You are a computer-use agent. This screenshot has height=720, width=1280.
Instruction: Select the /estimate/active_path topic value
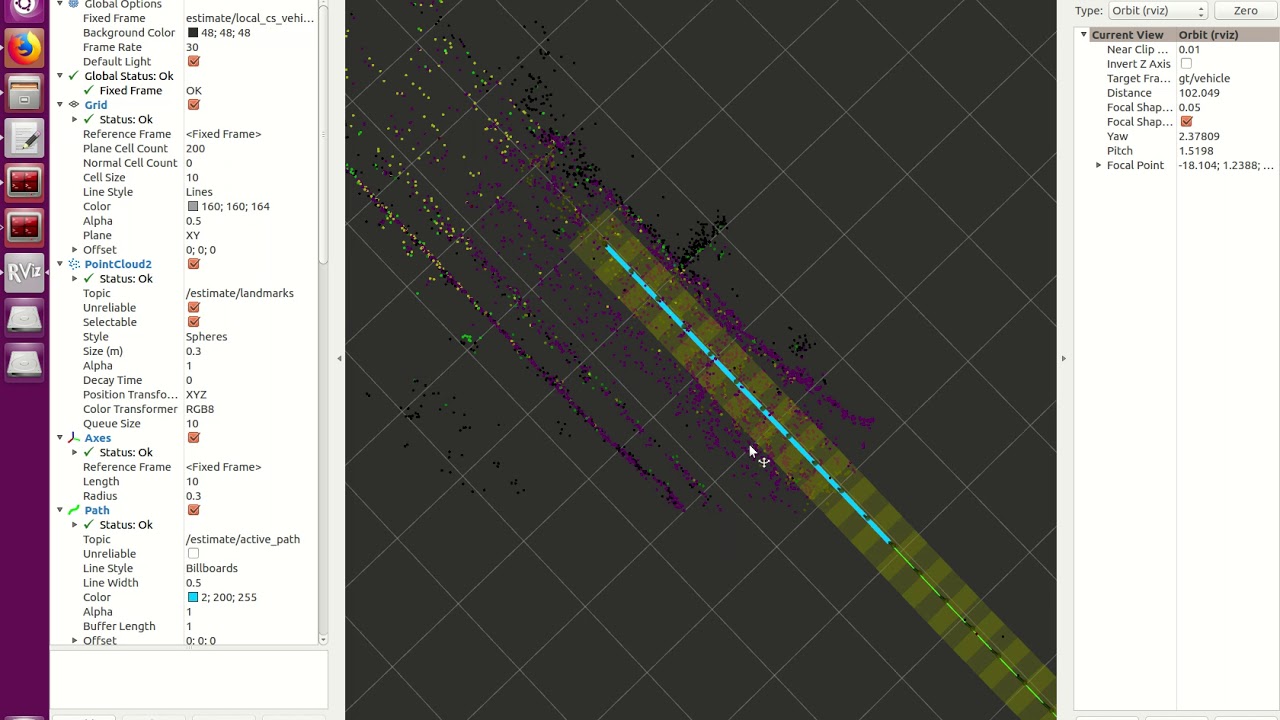coord(243,539)
